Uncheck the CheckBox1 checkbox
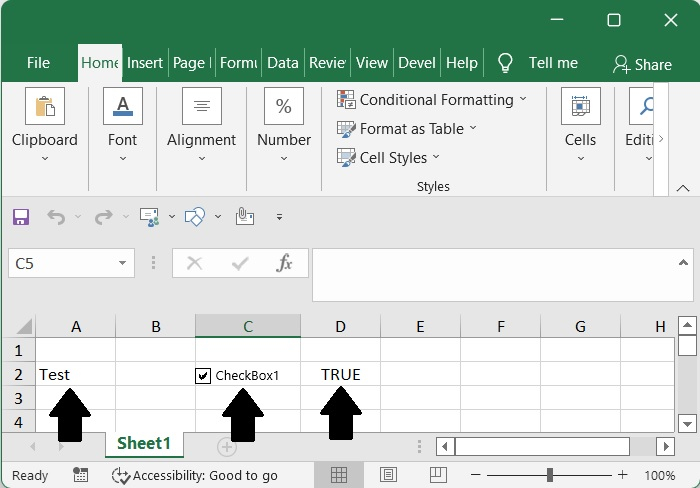The width and height of the screenshot is (700, 488). click(203, 376)
